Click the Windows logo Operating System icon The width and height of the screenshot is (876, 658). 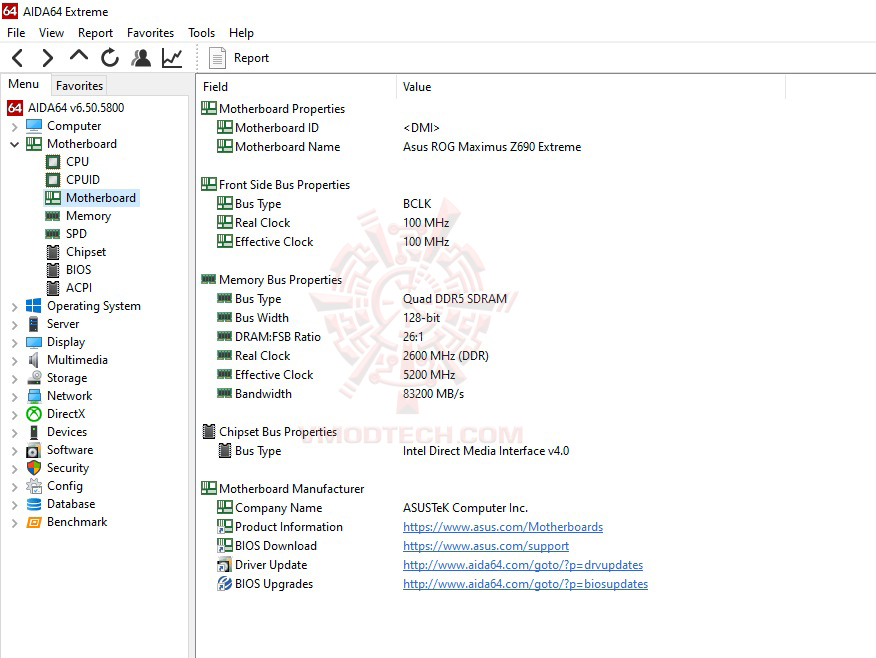coord(34,306)
